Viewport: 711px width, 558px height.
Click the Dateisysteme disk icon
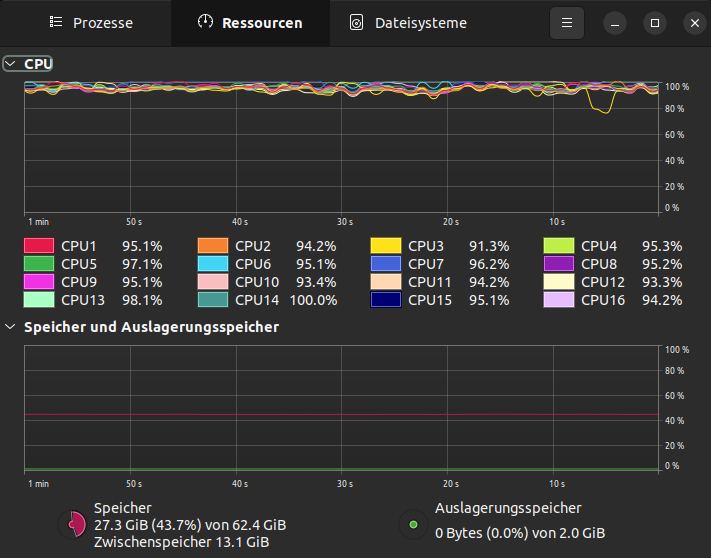[x=356, y=23]
